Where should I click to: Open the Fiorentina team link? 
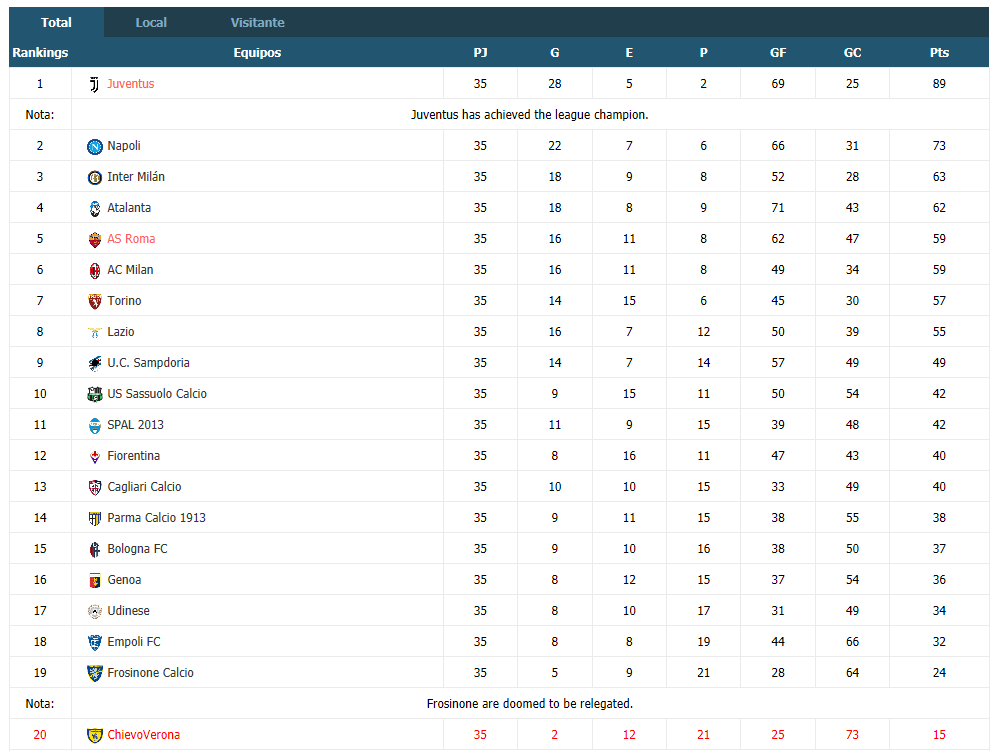133,456
